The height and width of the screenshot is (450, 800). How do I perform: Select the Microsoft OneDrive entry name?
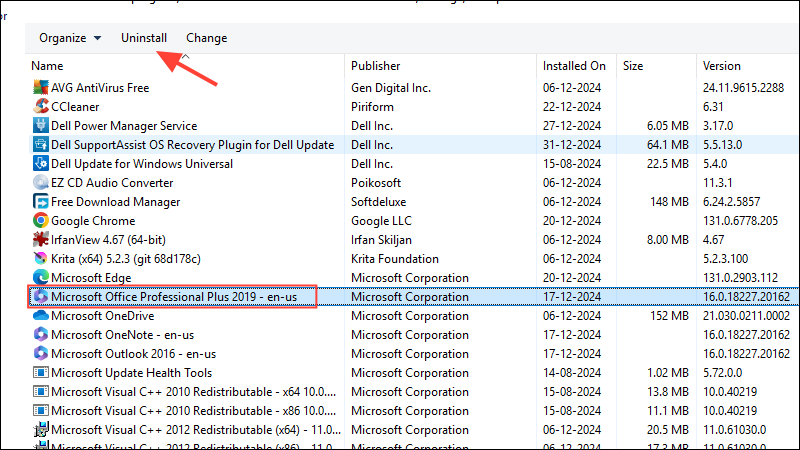coord(103,316)
